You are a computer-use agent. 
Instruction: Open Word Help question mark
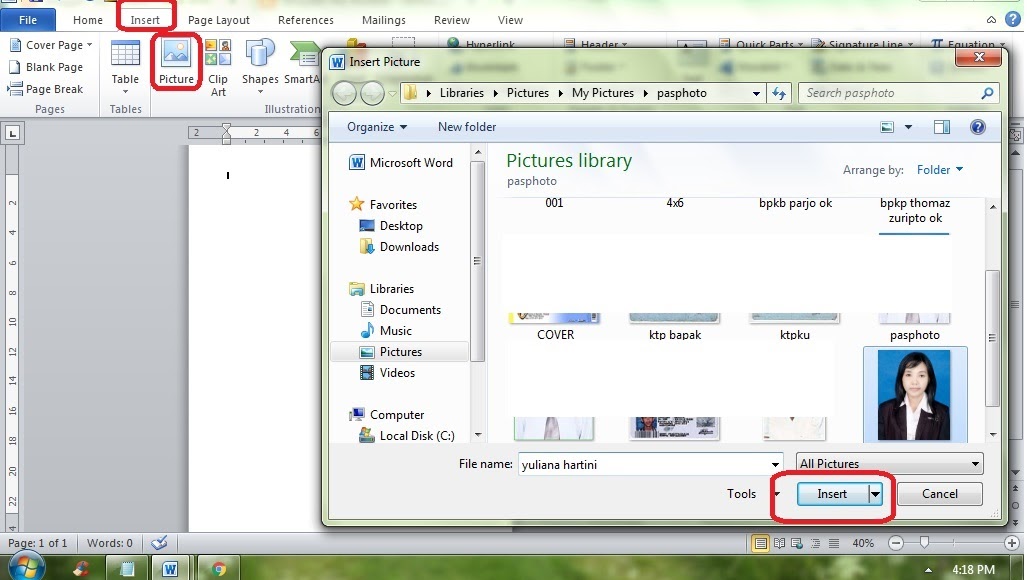pyautogui.click(x=1013, y=20)
